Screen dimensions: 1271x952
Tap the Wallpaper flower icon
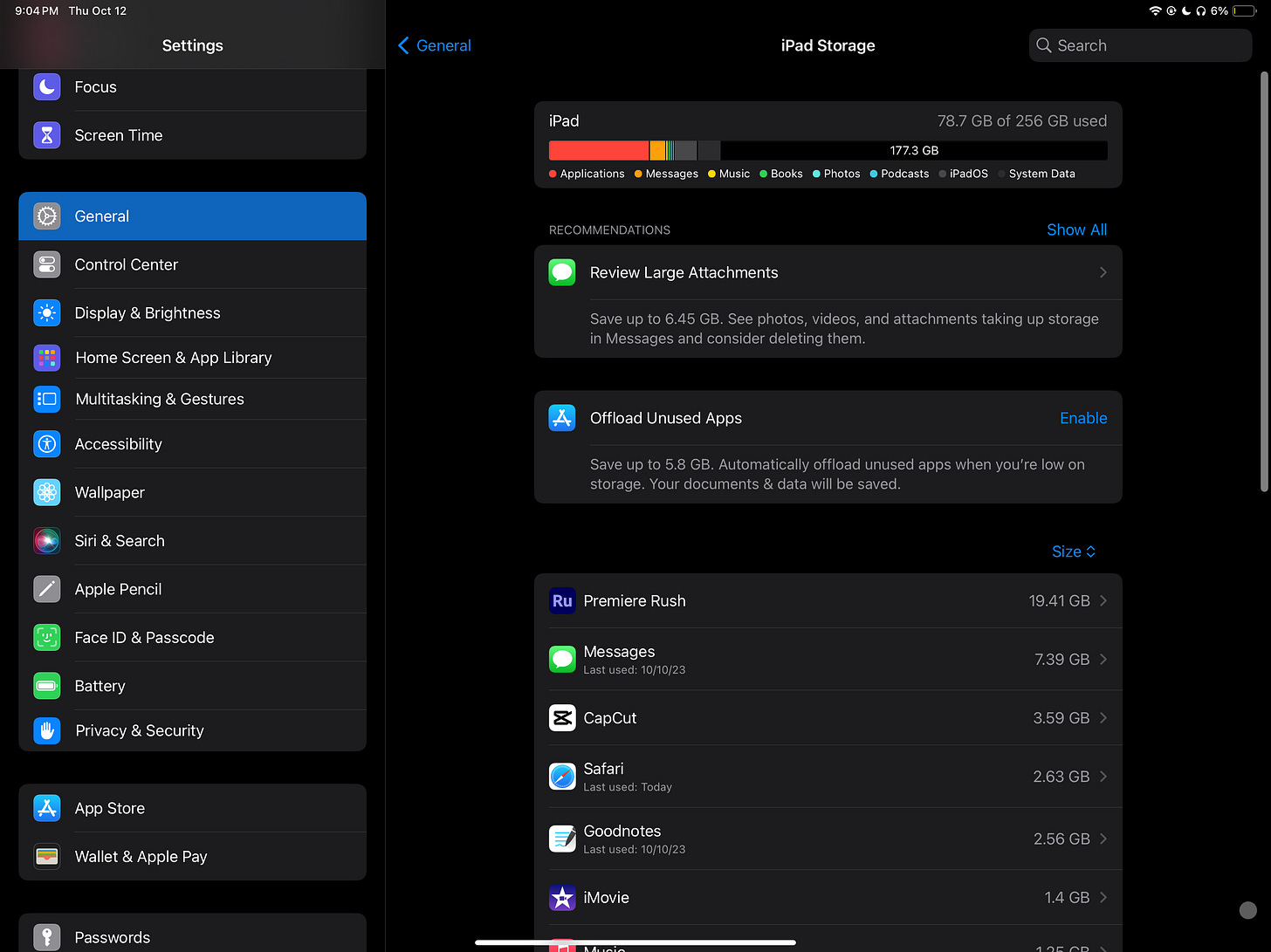tap(47, 492)
